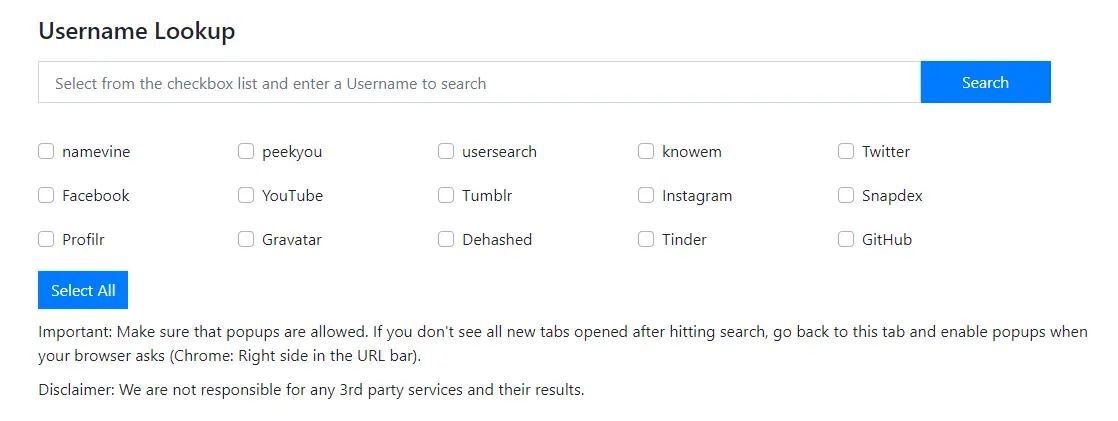This screenshot has width=1118, height=421.
Task: Tick the namevine checkbox
Action: click(x=46, y=152)
